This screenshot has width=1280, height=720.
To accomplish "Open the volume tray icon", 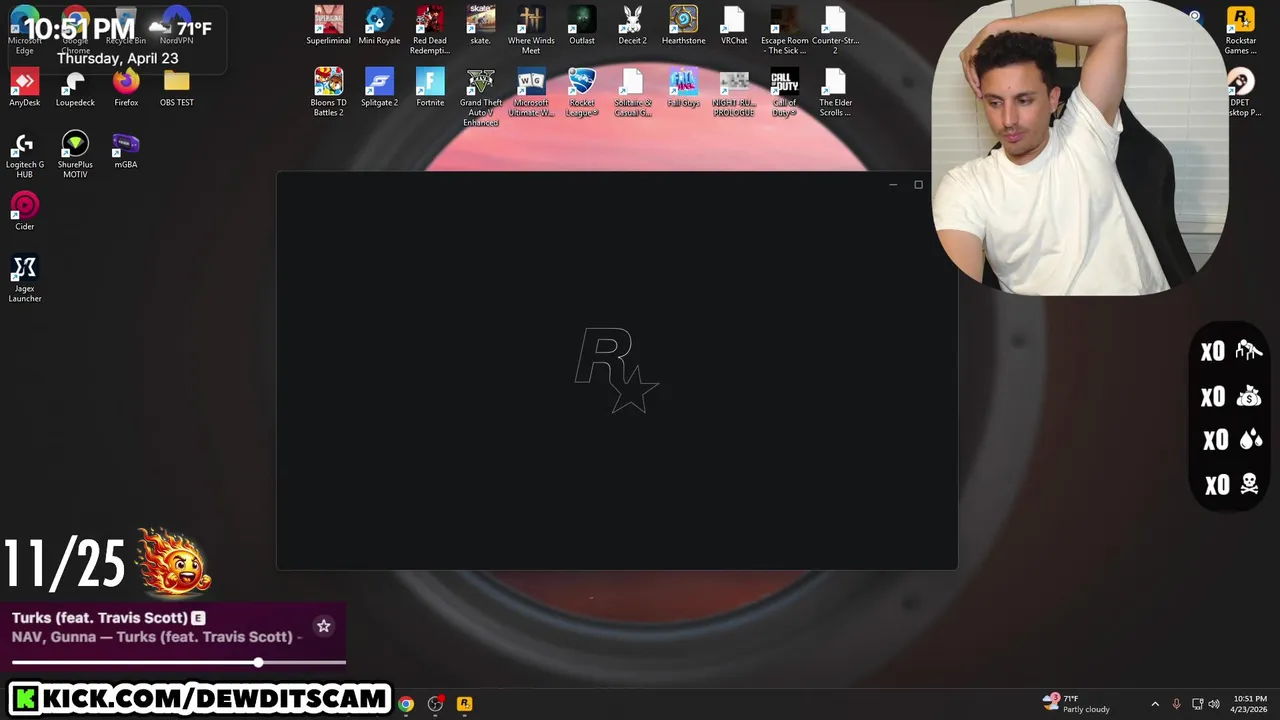I will 1214,704.
